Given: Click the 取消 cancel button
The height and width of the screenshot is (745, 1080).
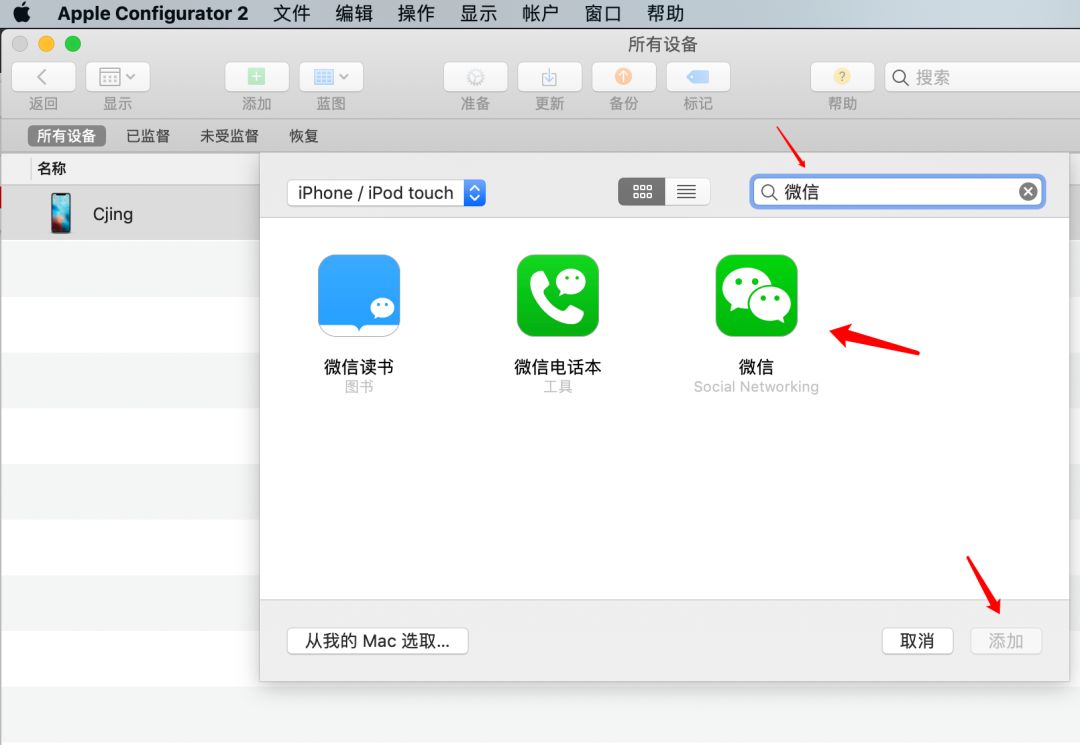Looking at the screenshot, I should point(917,641).
